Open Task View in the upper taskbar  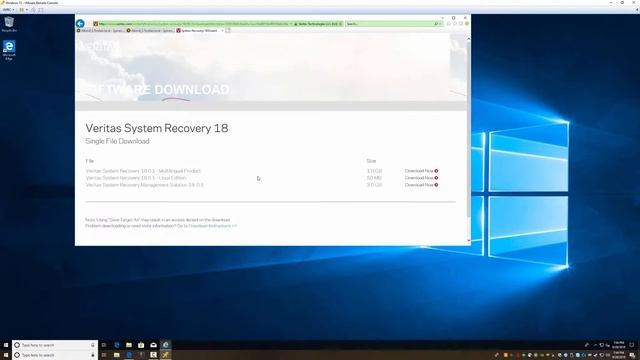[104, 345]
